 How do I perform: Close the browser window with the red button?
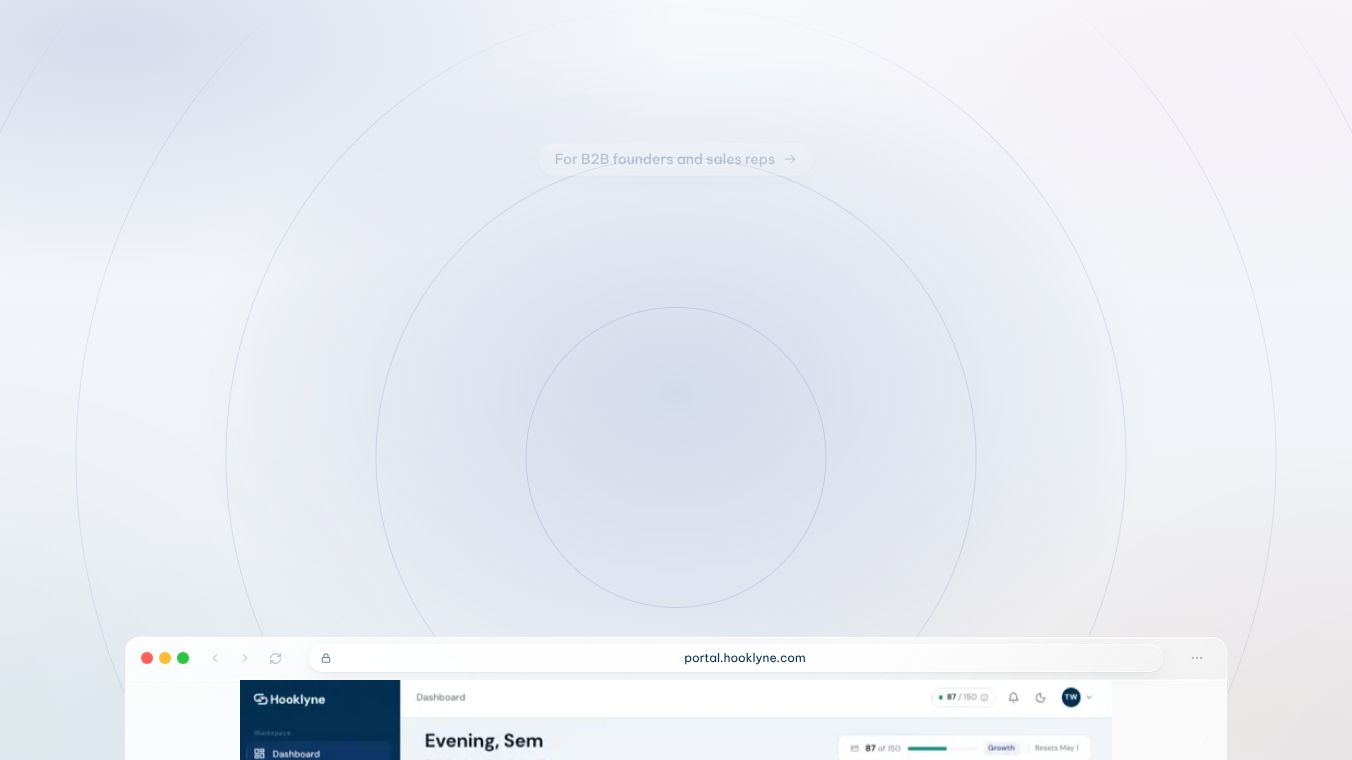(x=147, y=658)
